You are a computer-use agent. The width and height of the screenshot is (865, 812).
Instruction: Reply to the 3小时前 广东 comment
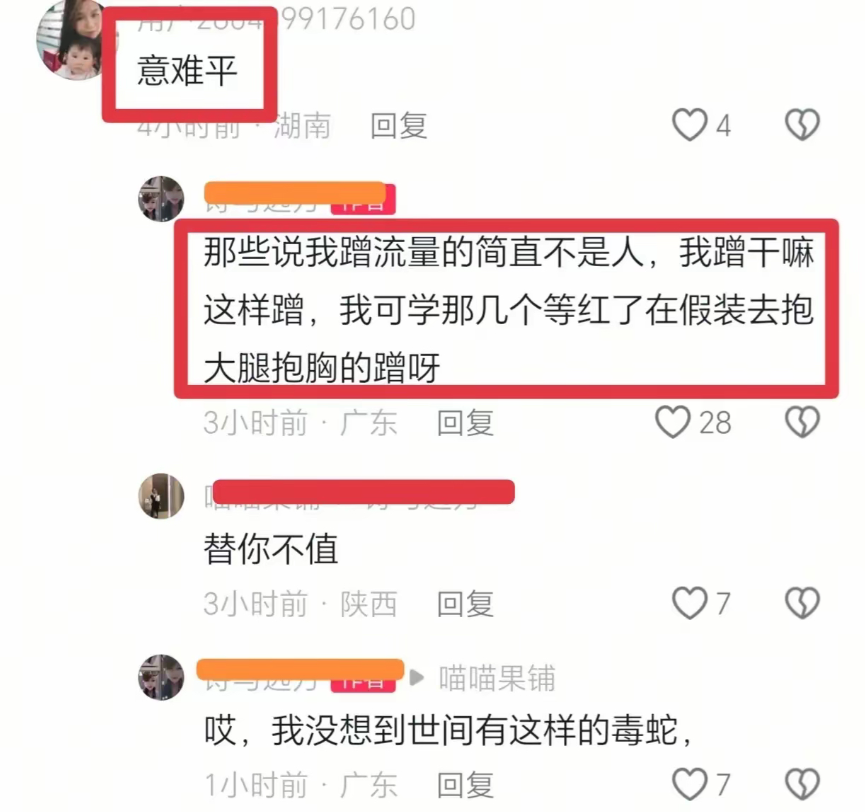[465, 423]
